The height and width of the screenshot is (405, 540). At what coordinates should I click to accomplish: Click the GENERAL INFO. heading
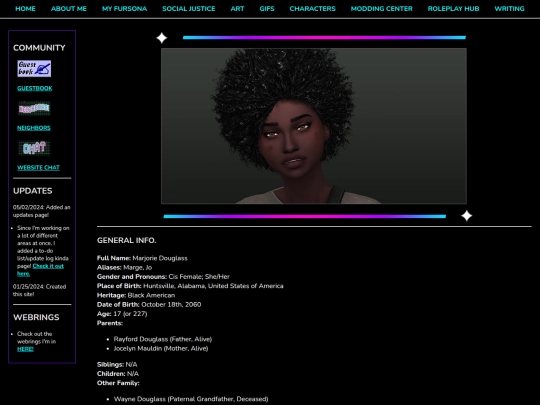pos(126,240)
